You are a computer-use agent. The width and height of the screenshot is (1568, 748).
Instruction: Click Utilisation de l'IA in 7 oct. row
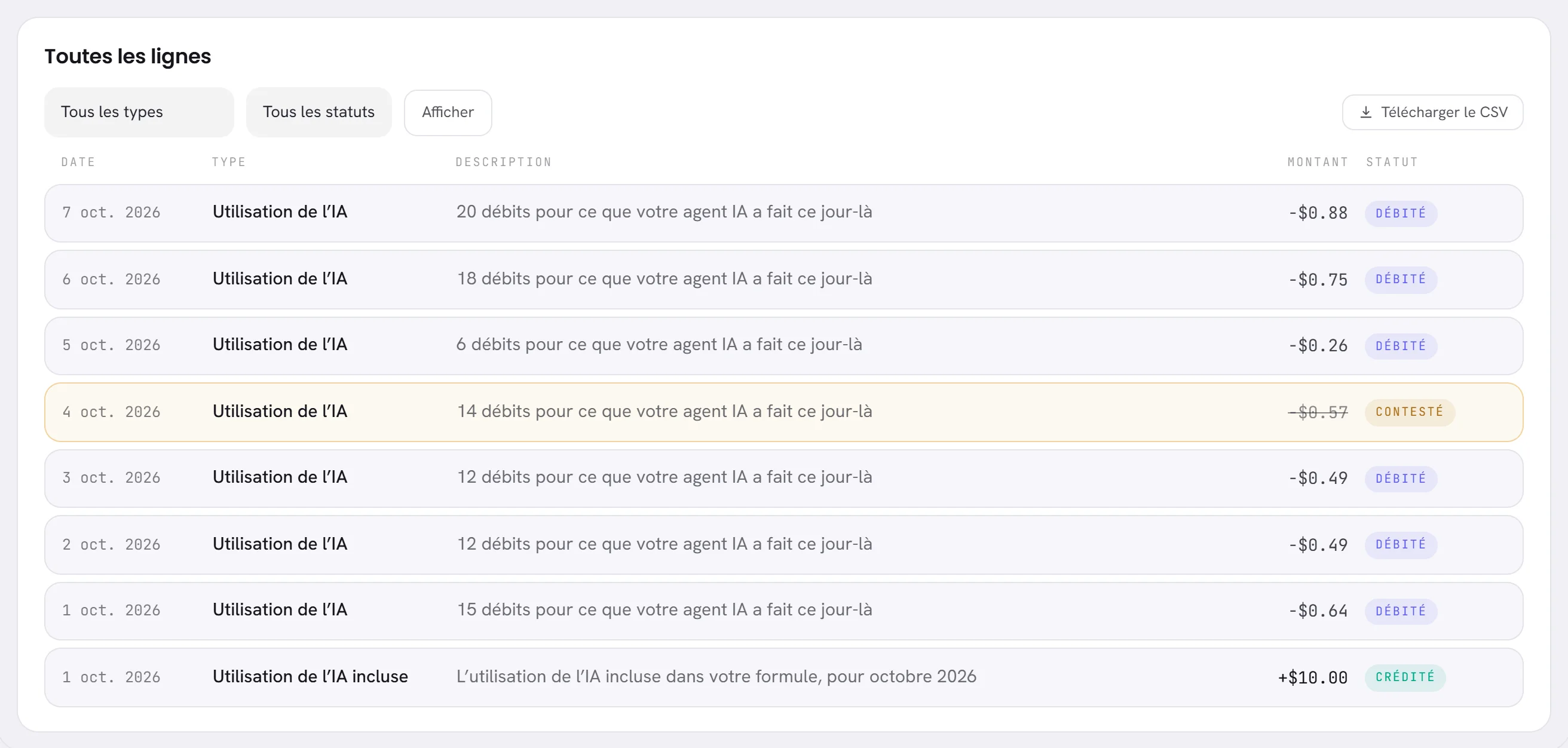point(280,212)
